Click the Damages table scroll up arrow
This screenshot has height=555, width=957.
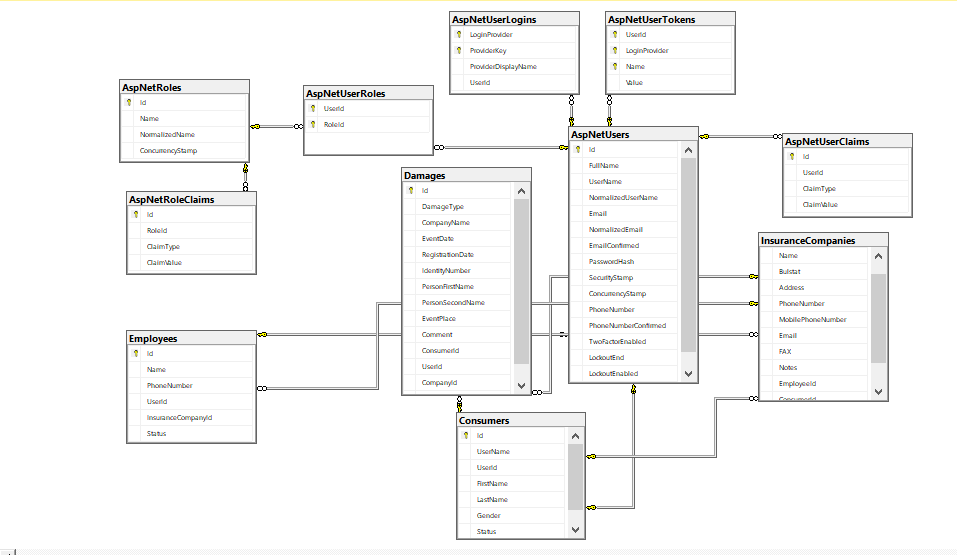521,191
